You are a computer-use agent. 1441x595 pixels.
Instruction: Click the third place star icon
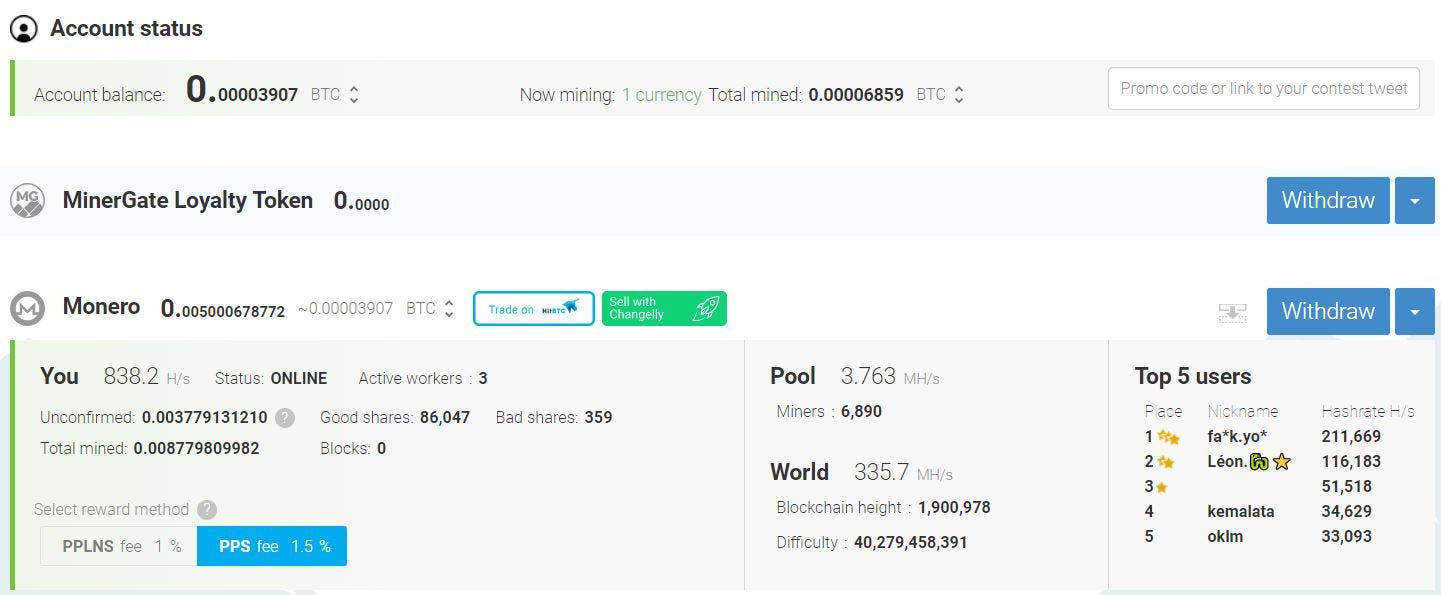(x=1162, y=487)
